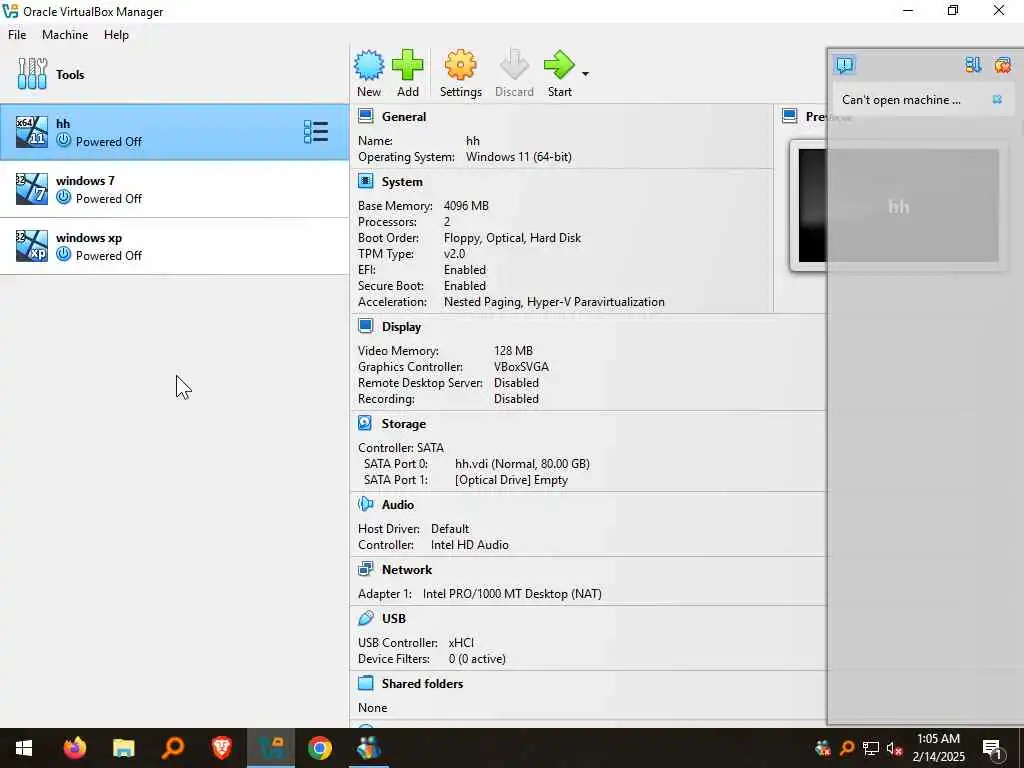Click the Preview section monitor icon
Screen dimensions: 1024x768
coord(790,116)
